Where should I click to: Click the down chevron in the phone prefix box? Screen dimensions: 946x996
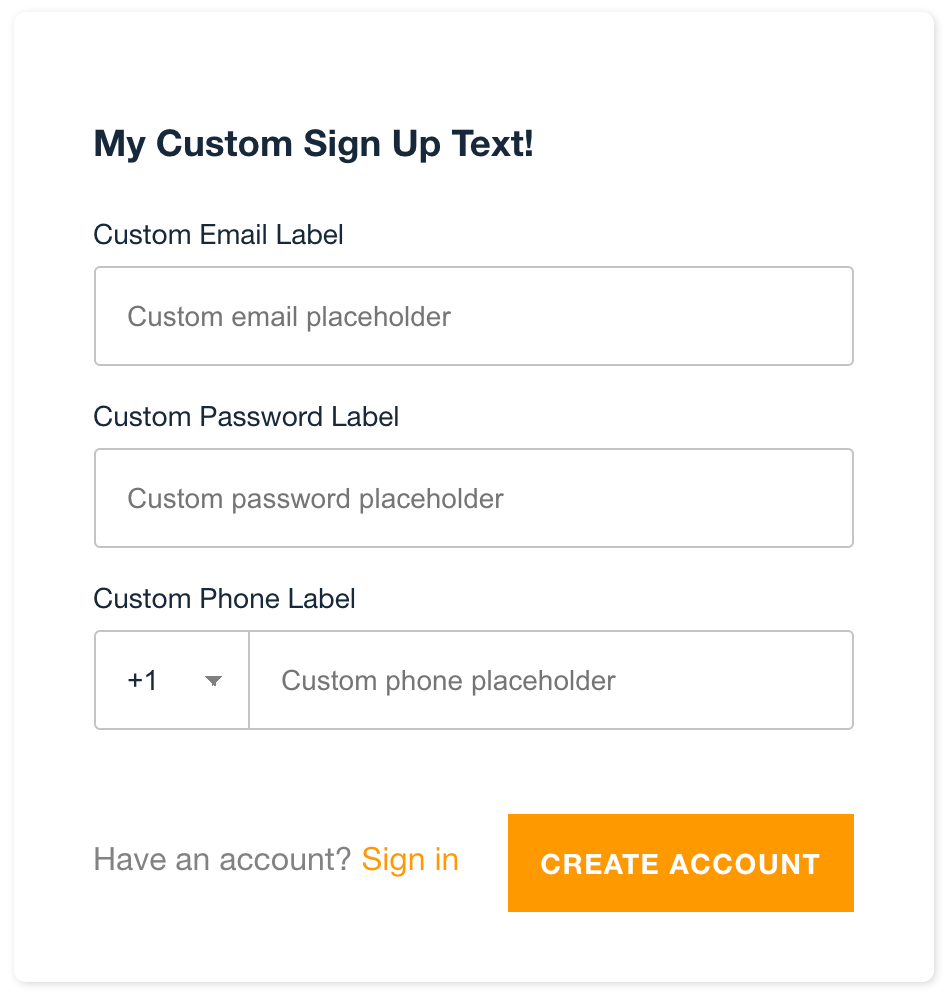(213, 681)
